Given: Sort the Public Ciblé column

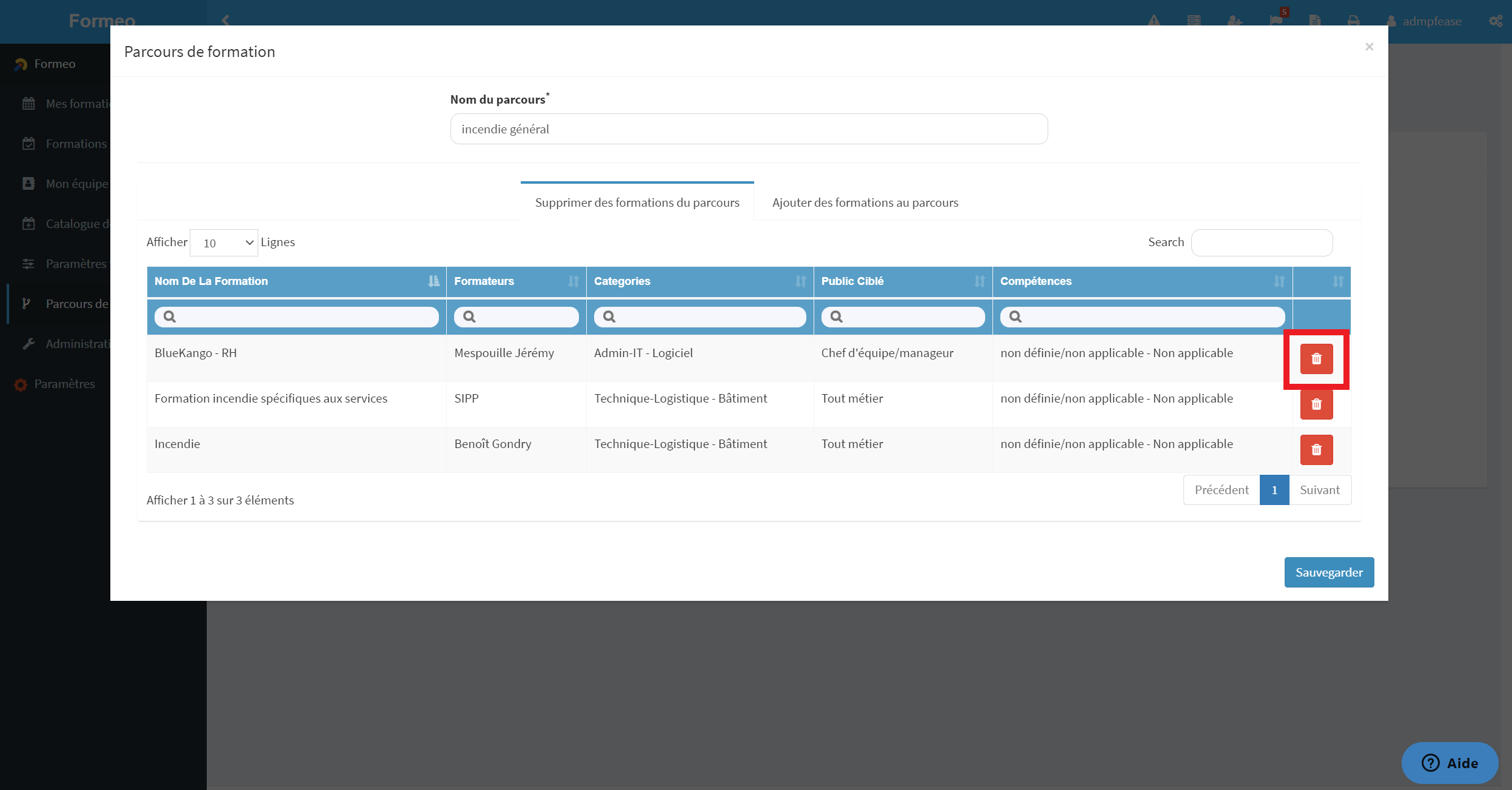Looking at the screenshot, I should pyautogui.click(x=903, y=281).
